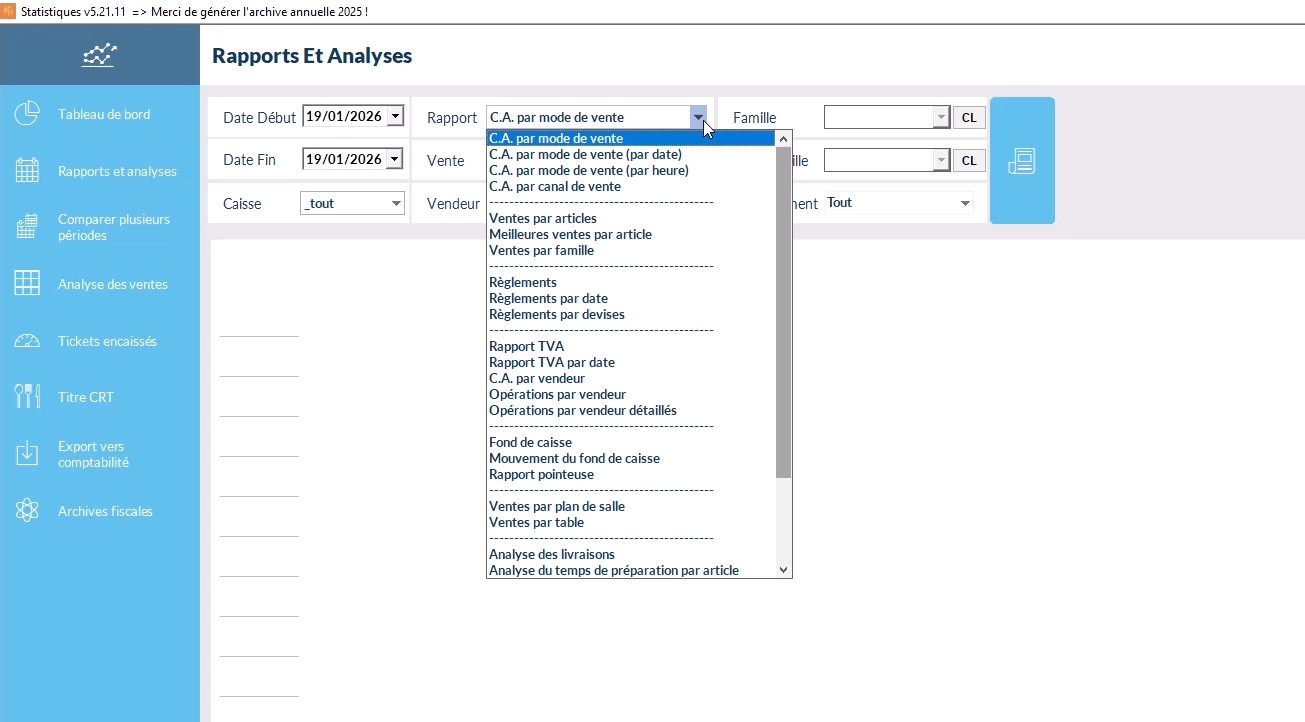Click the Comparer plusieurs périodes icon

click(27, 227)
